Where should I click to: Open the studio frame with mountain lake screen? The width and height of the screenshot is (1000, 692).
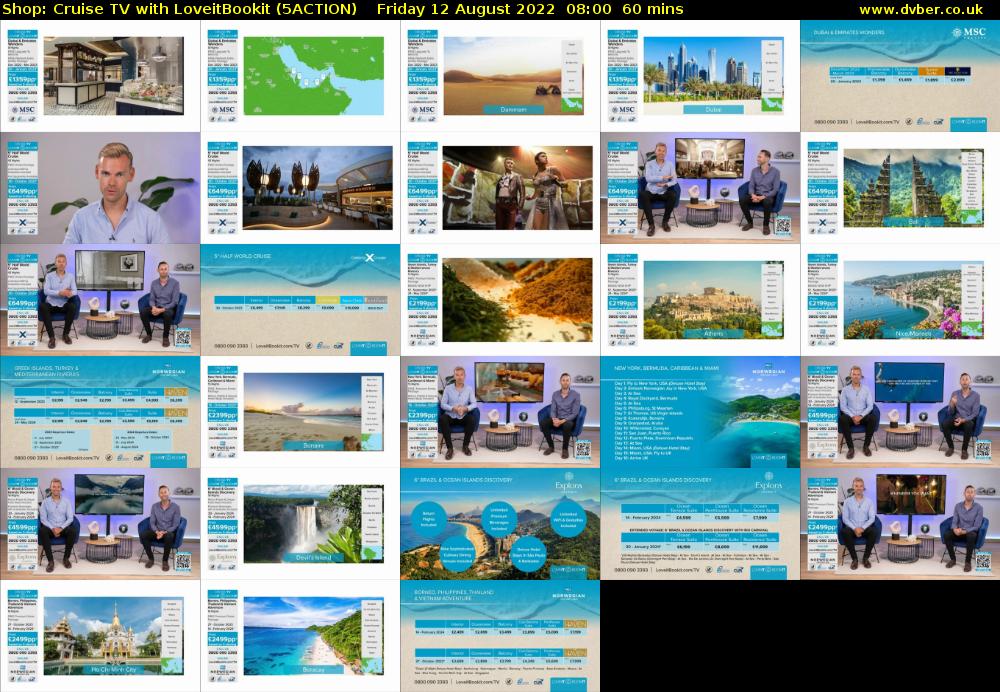[100, 524]
